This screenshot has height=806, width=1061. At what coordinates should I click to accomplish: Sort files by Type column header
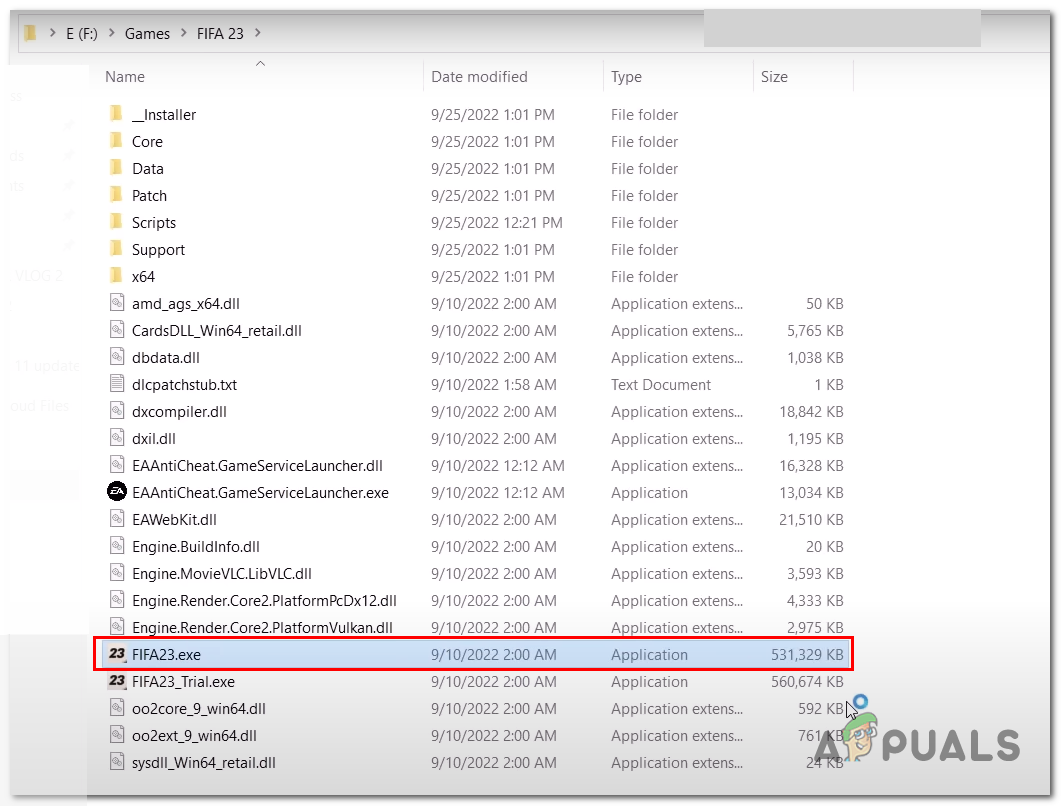coord(627,77)
